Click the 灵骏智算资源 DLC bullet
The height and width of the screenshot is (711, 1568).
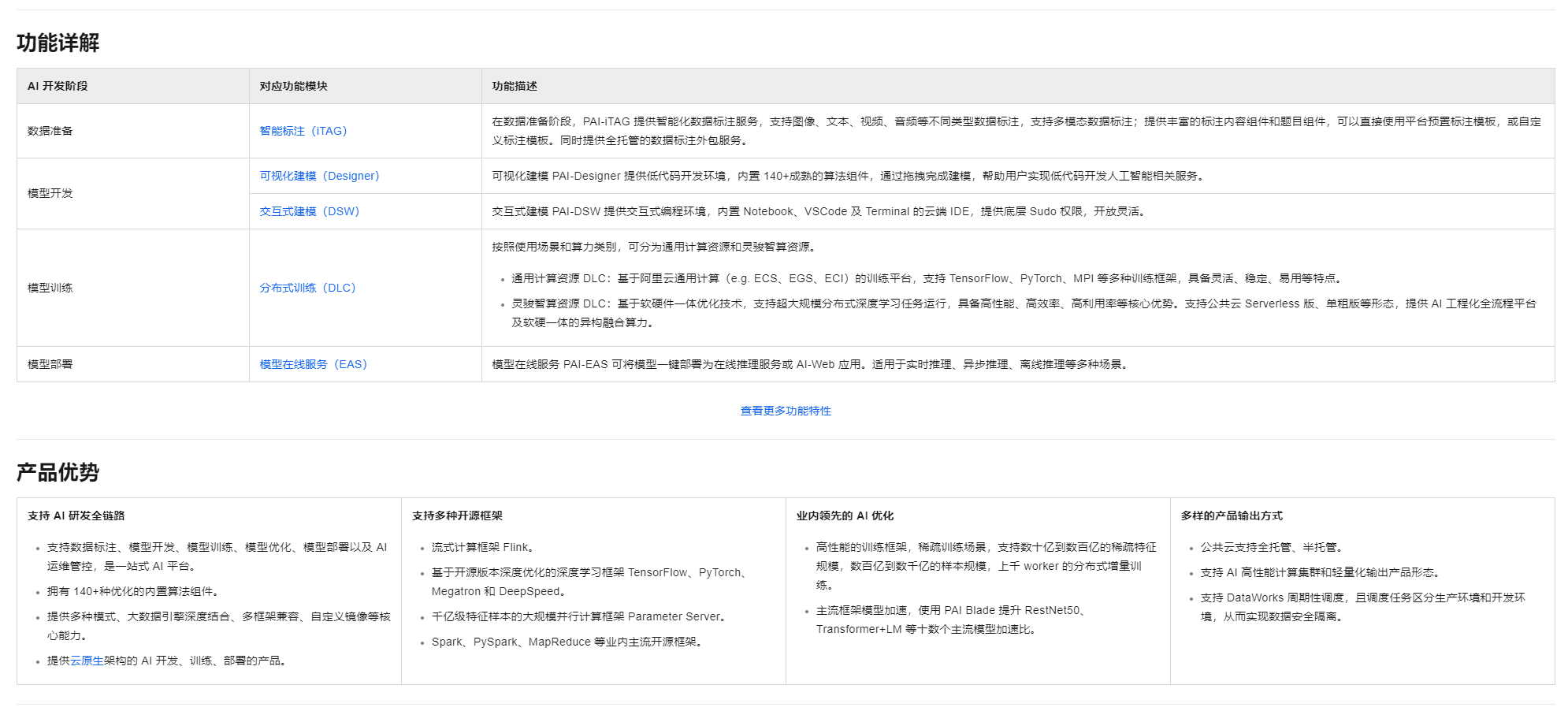1024,313
